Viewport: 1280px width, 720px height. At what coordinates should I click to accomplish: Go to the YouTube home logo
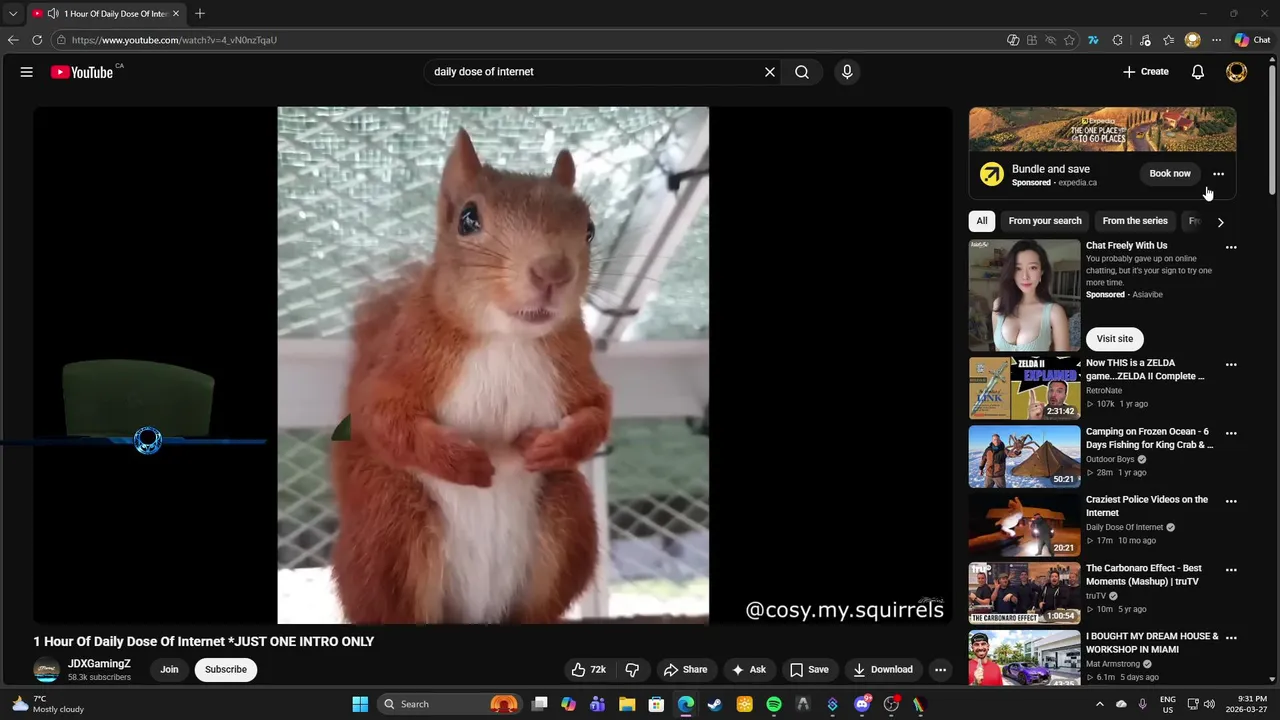(x=82, y=72)
